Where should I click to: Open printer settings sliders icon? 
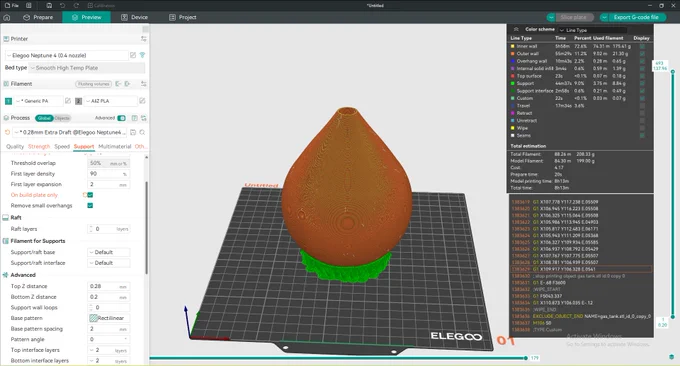pyautogui.click(x=144, y=39)
